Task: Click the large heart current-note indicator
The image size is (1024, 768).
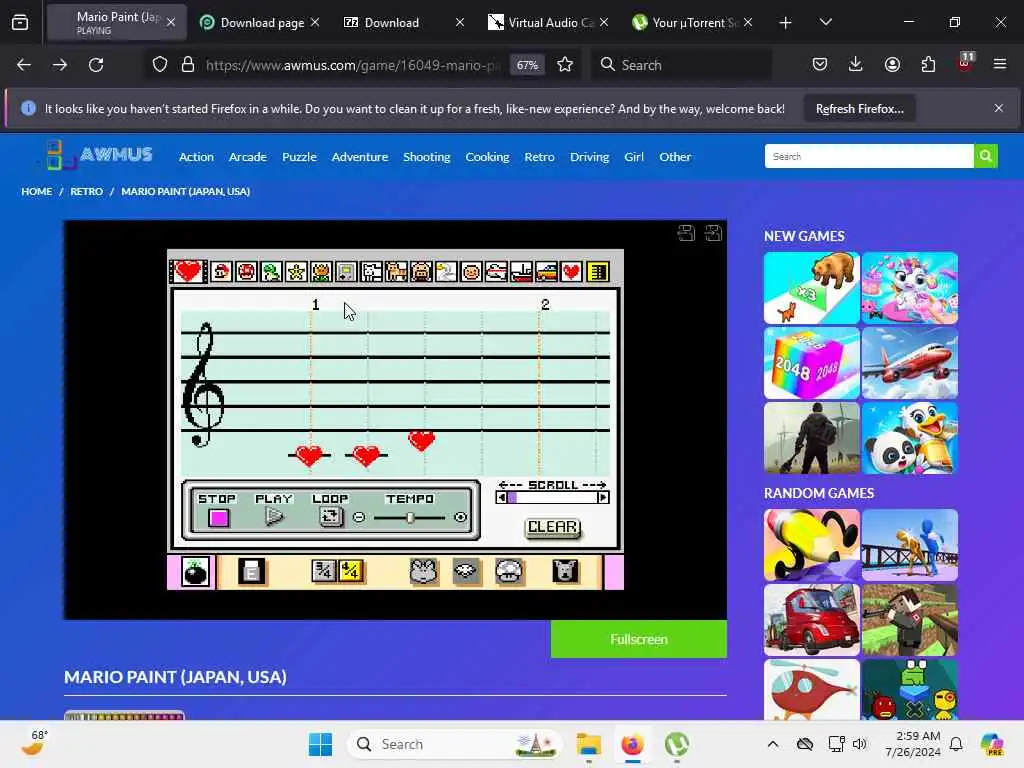Action: pos(188,271)
